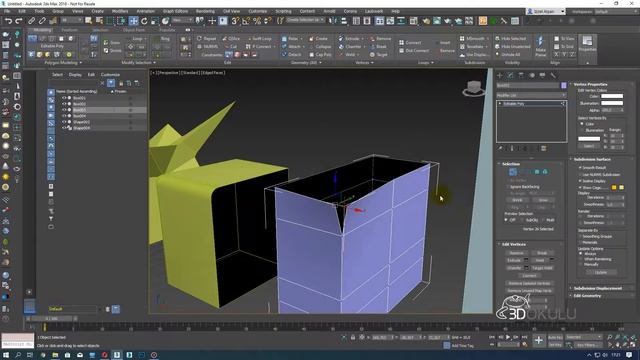
Task: Select the Multi preview selection radio button
Action: (543, 220)
